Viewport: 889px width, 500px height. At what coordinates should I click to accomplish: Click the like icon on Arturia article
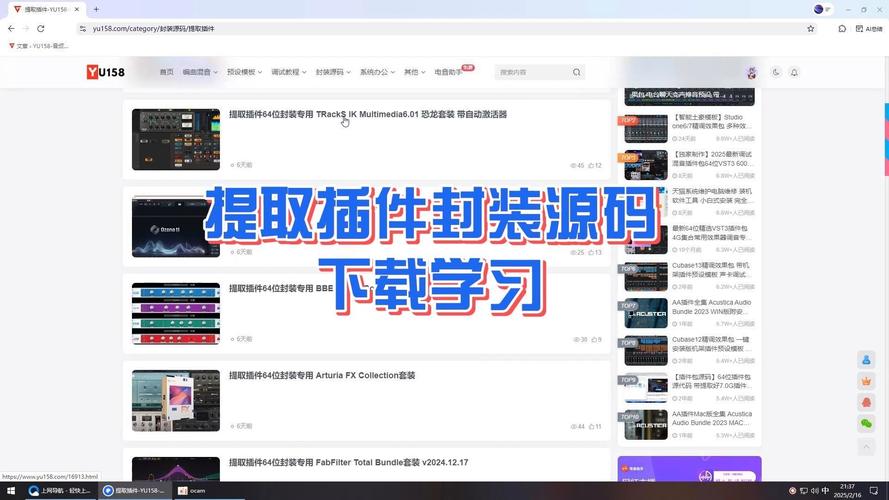tap(591, 426)
